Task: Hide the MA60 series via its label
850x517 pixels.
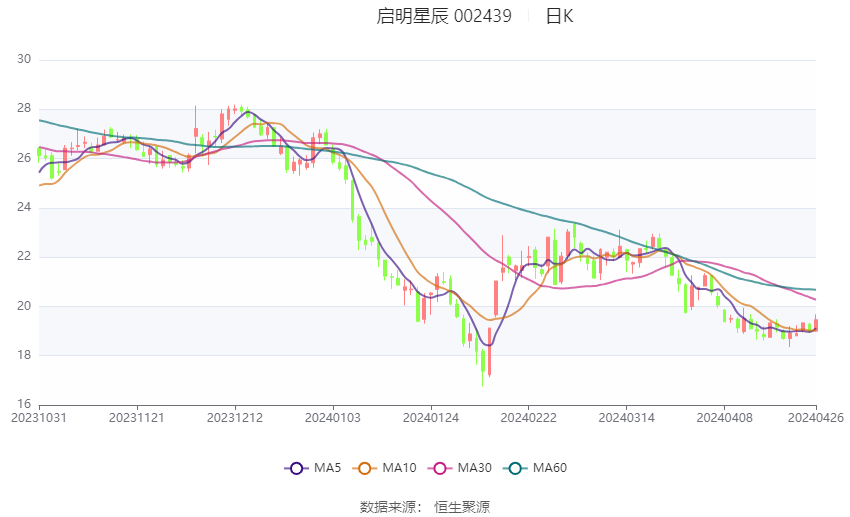Action: click(x=550, y=468)
